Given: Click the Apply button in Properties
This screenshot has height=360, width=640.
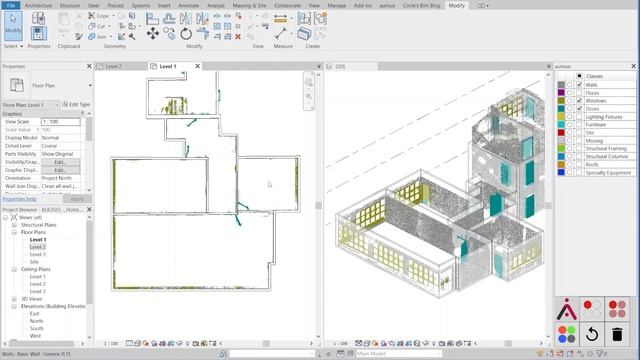Looking at the screenshot, I should pos(77,199).
